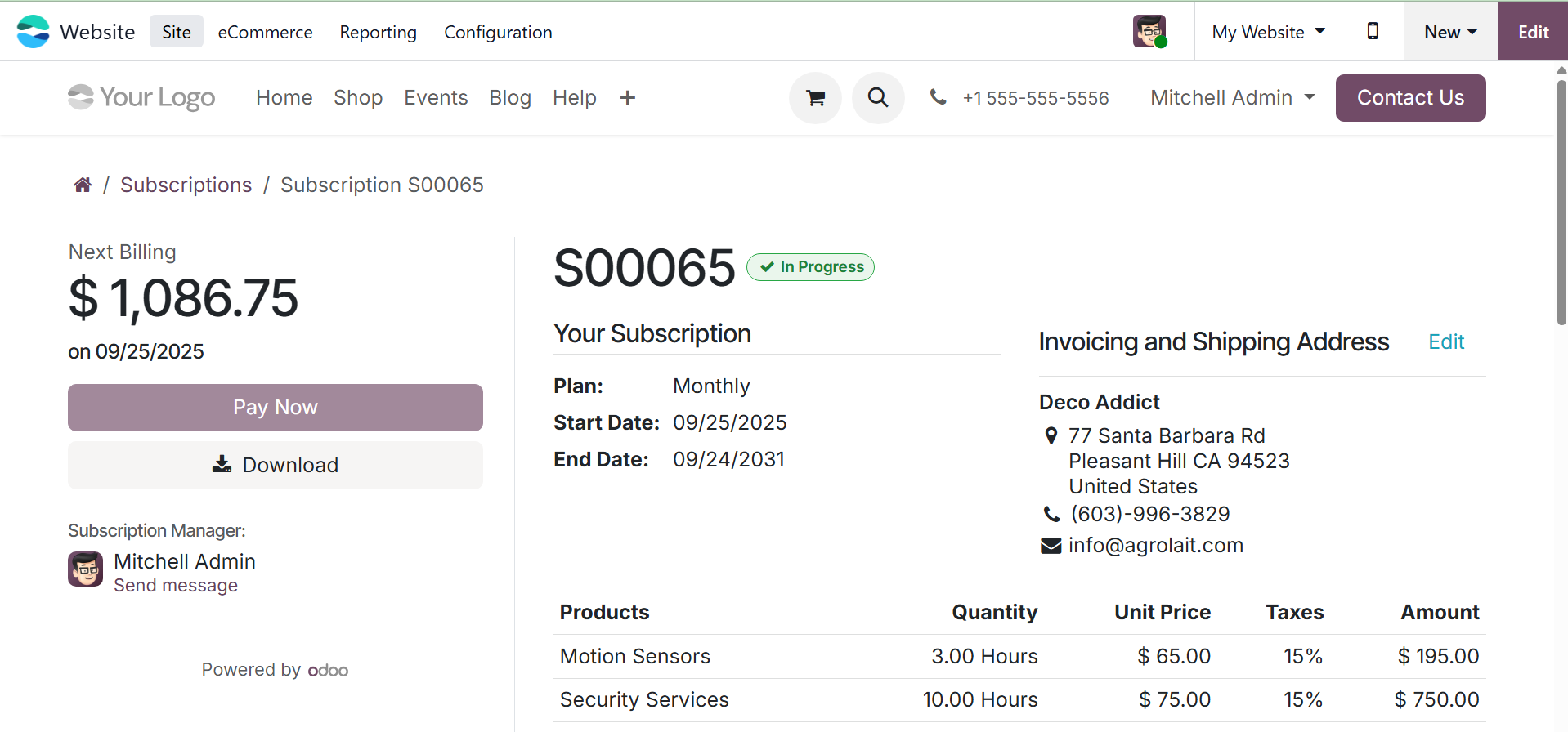The height and width of the screenshot is (732, 1568).
Task: Click the home breadcrumb icon
Action: click(x=83, y=185)
